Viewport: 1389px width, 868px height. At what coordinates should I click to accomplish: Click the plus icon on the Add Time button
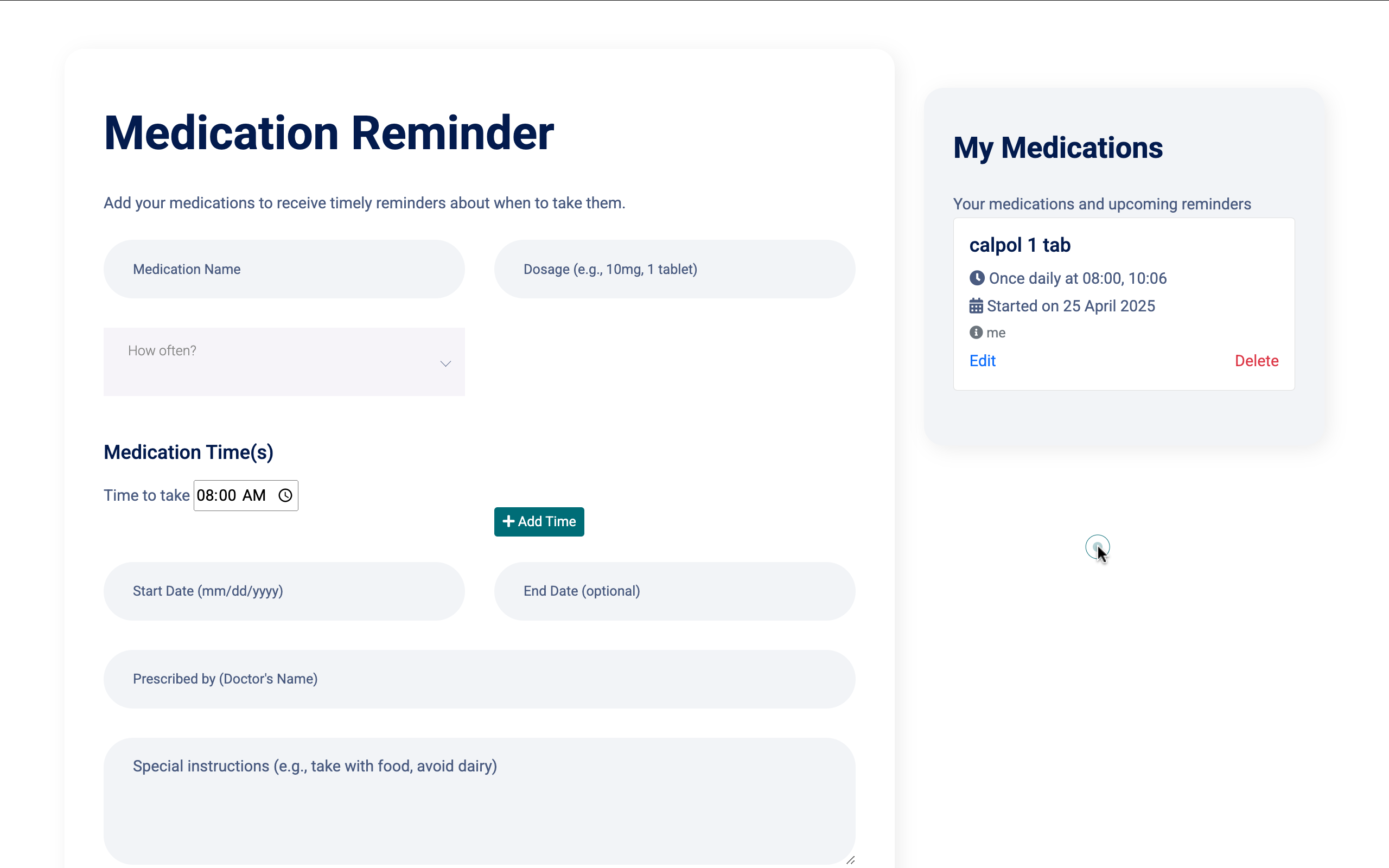pyautogui.click(x=508, y=521)
